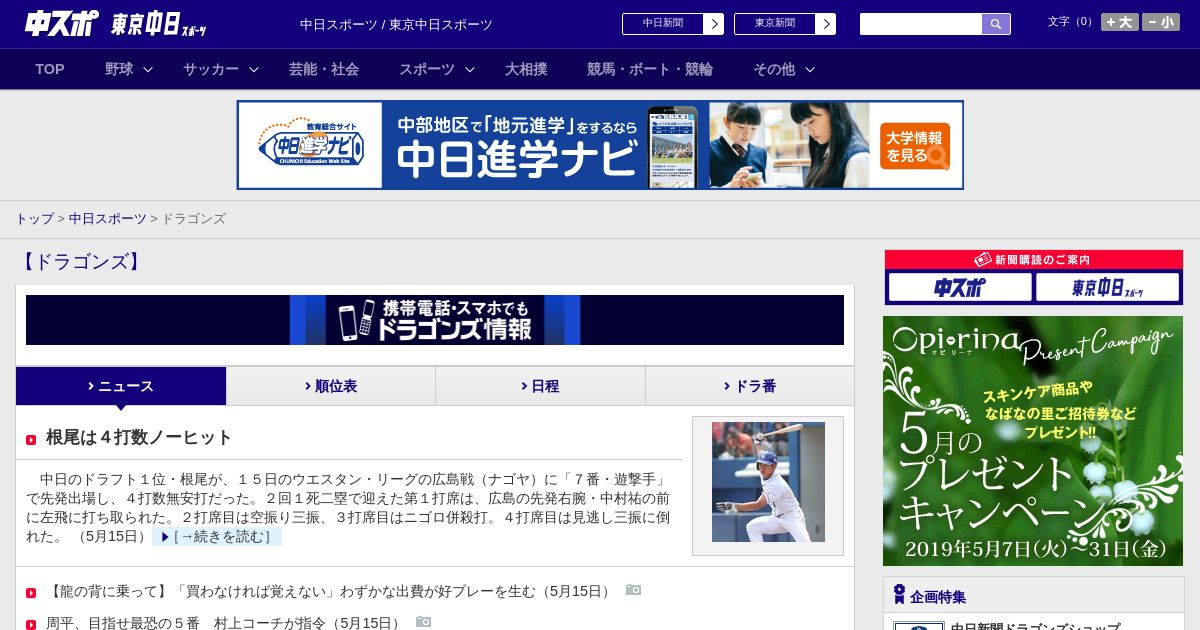Go to トップ breadcrumb link
The width and height of the screenshot is (1200, 630).
coord(34,218)
